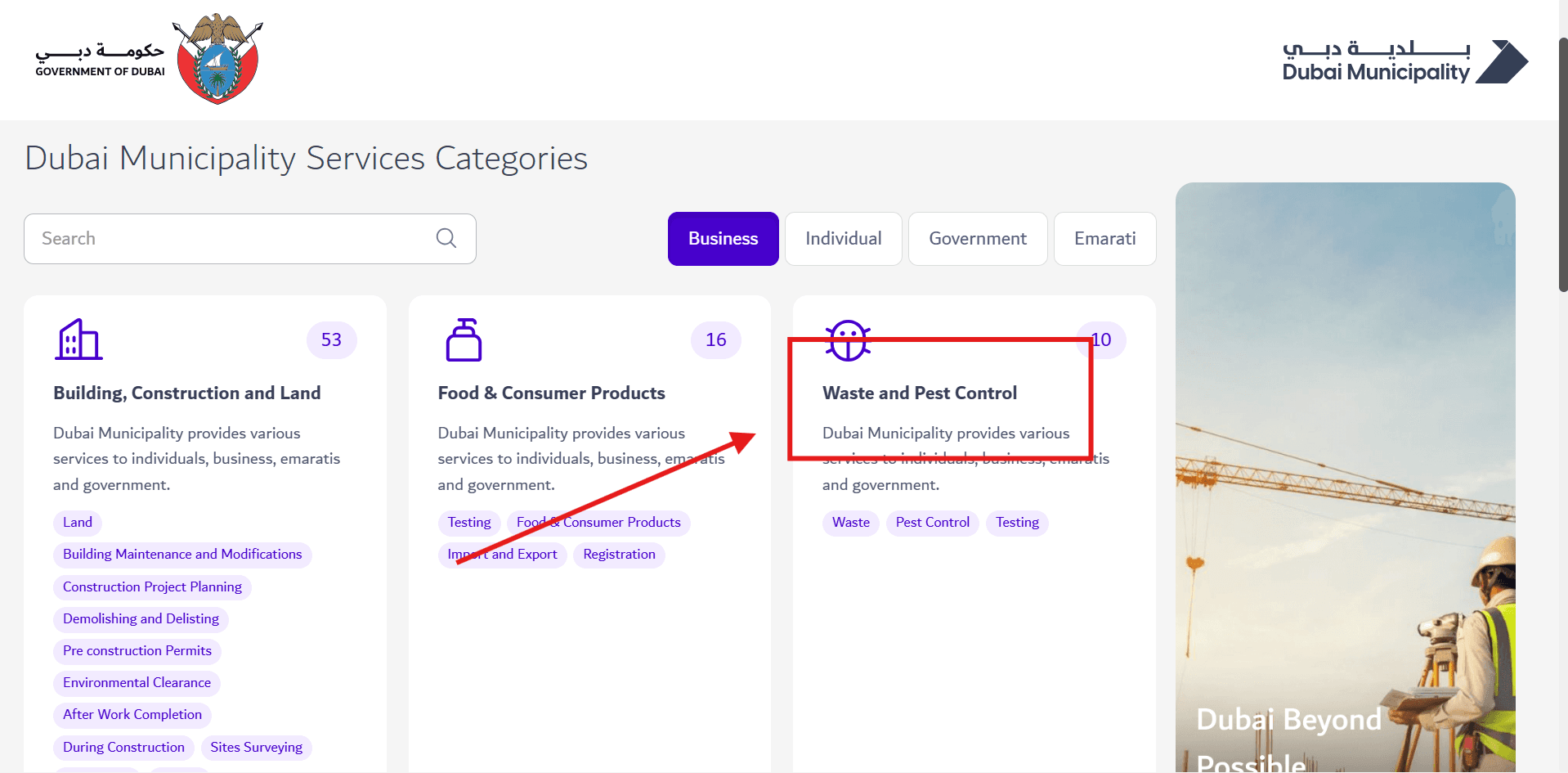Click the Dubai Beyond Possible banner image

(1346, 478)
